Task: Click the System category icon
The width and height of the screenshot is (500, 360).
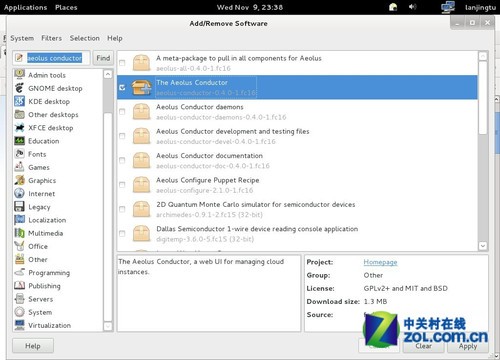Action: pos(20,312)
